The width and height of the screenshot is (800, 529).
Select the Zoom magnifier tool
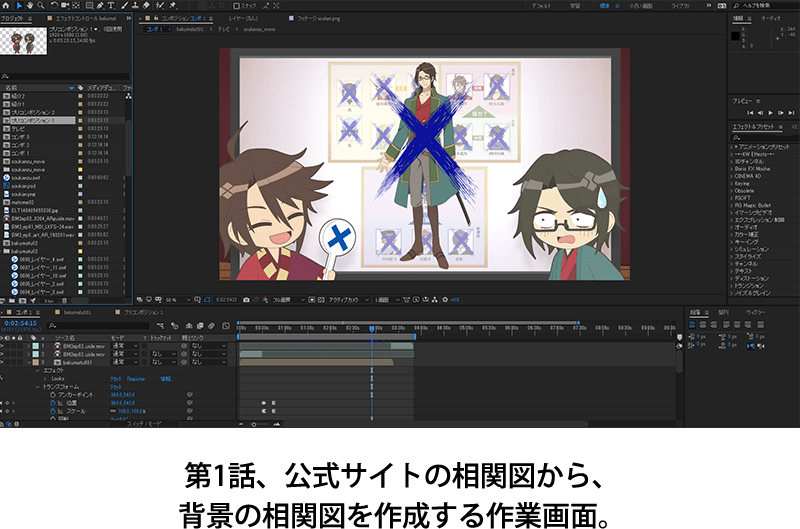coord(40,5)
